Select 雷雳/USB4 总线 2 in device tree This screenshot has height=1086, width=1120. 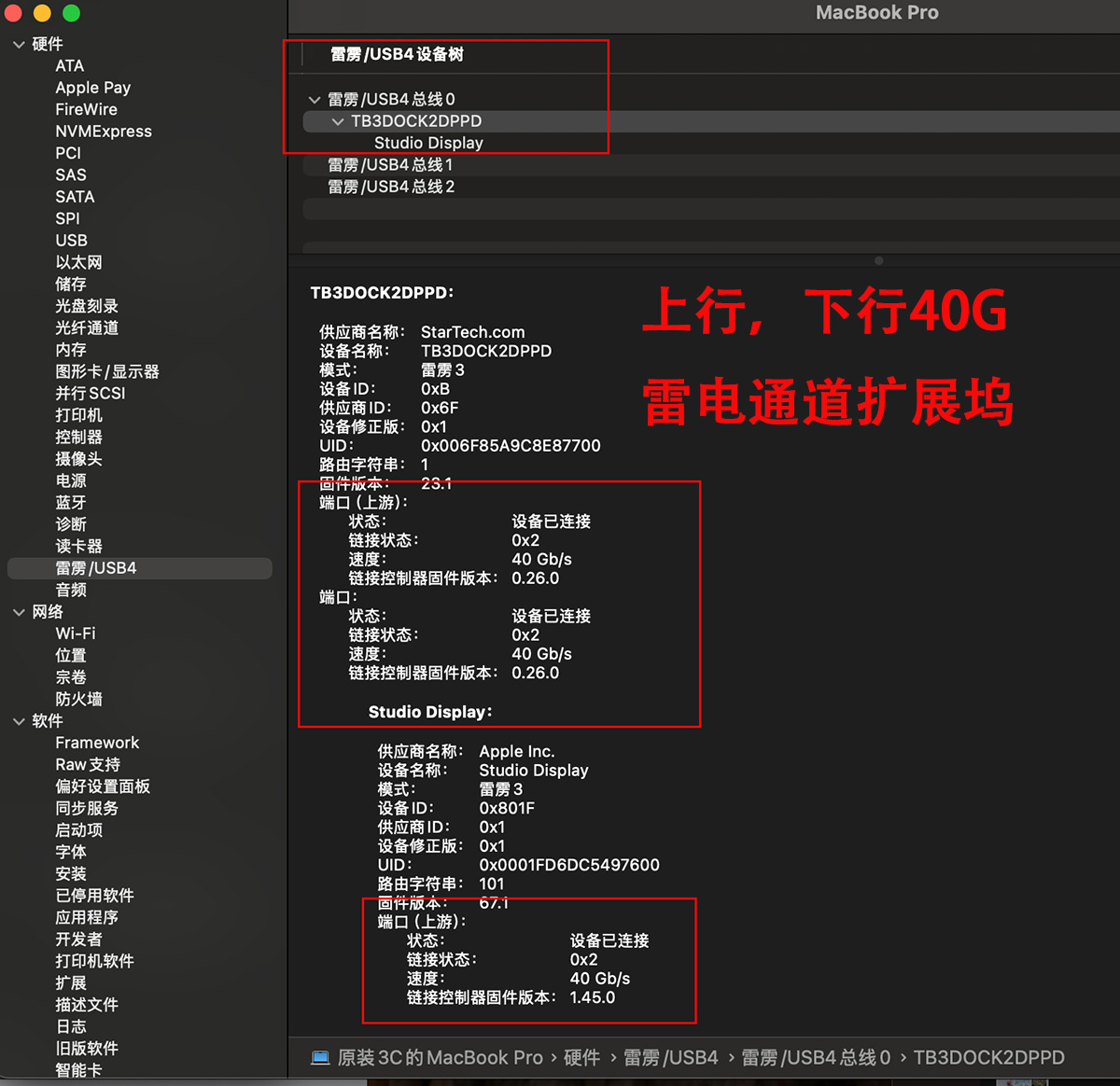[391, 187]
